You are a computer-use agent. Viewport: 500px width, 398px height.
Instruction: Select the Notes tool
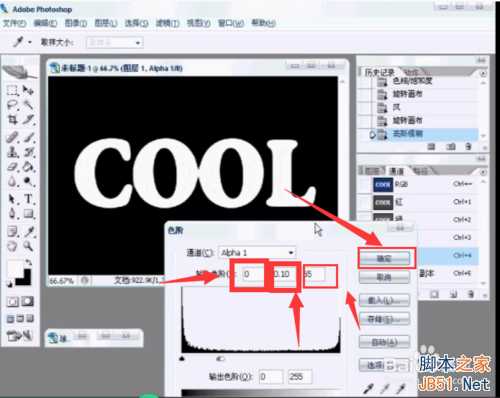point(13,231)
